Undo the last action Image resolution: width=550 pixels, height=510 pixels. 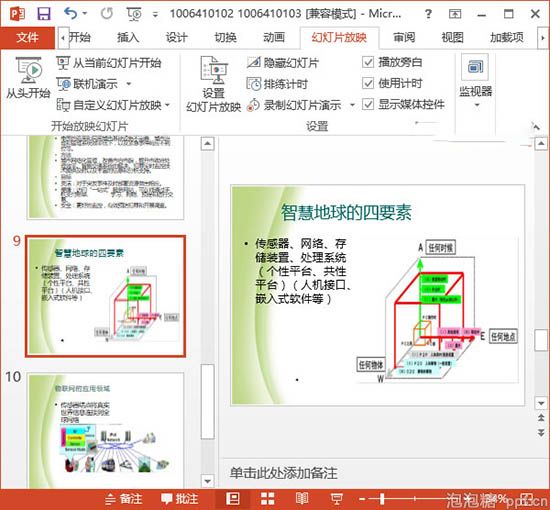click(x=71, y=14)
